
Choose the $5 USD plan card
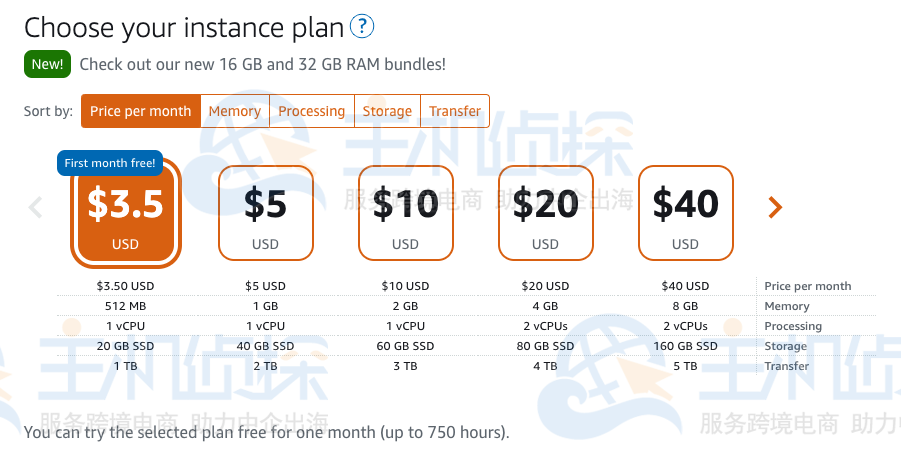266,213
